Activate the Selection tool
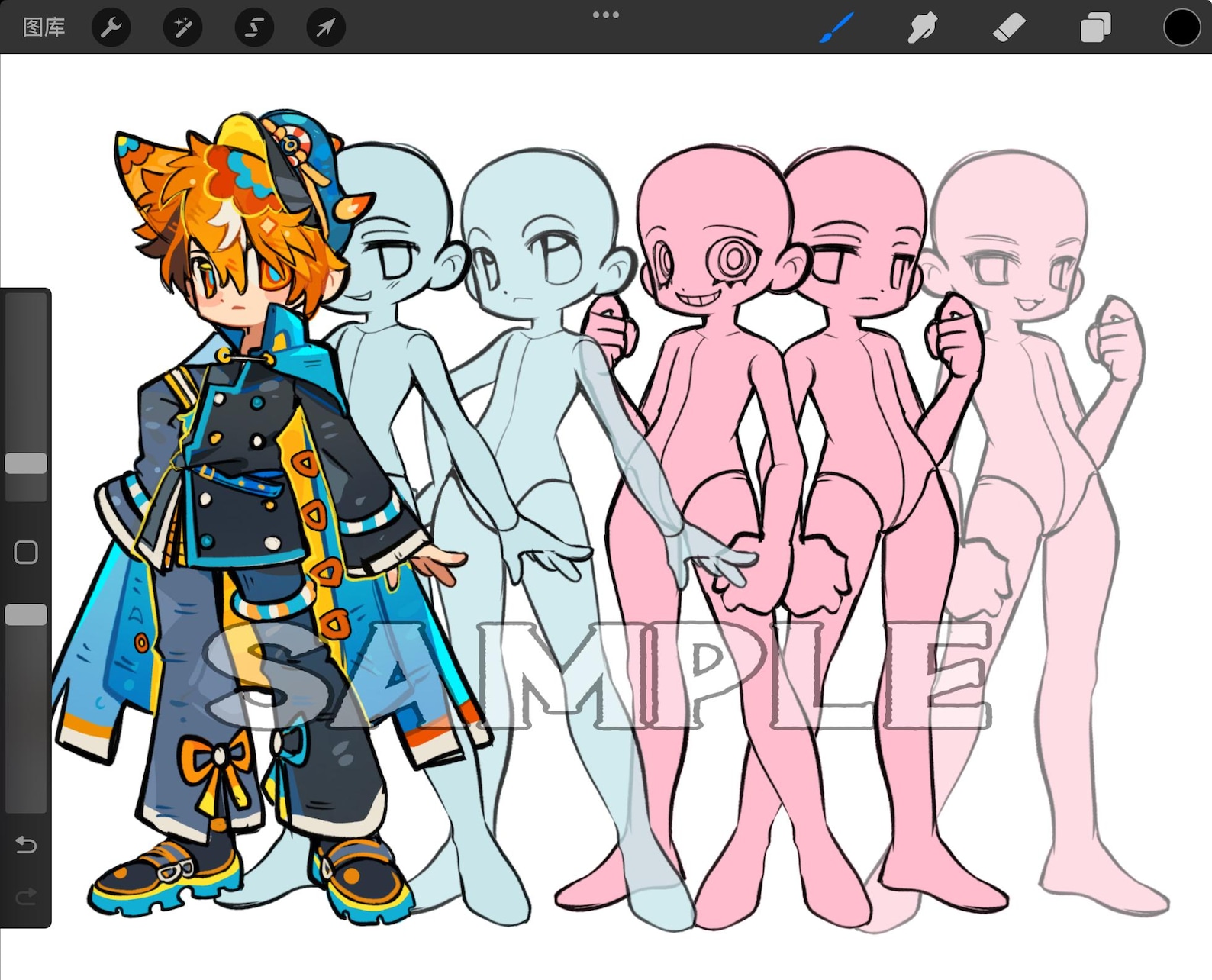The image size is (1212, 980). 254,27
